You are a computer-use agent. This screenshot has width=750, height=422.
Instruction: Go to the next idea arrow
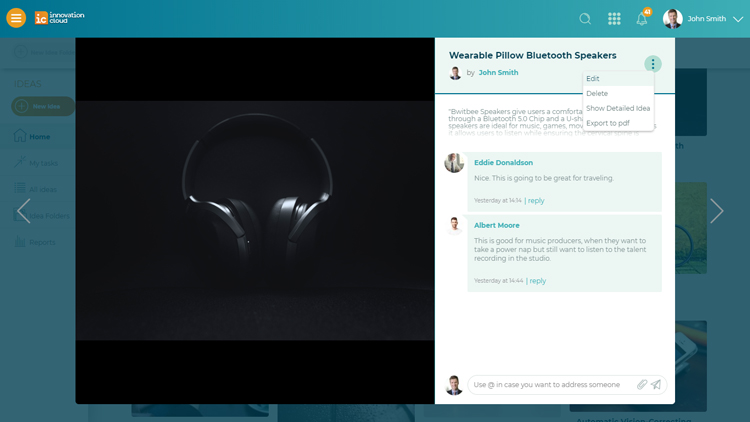716,211
